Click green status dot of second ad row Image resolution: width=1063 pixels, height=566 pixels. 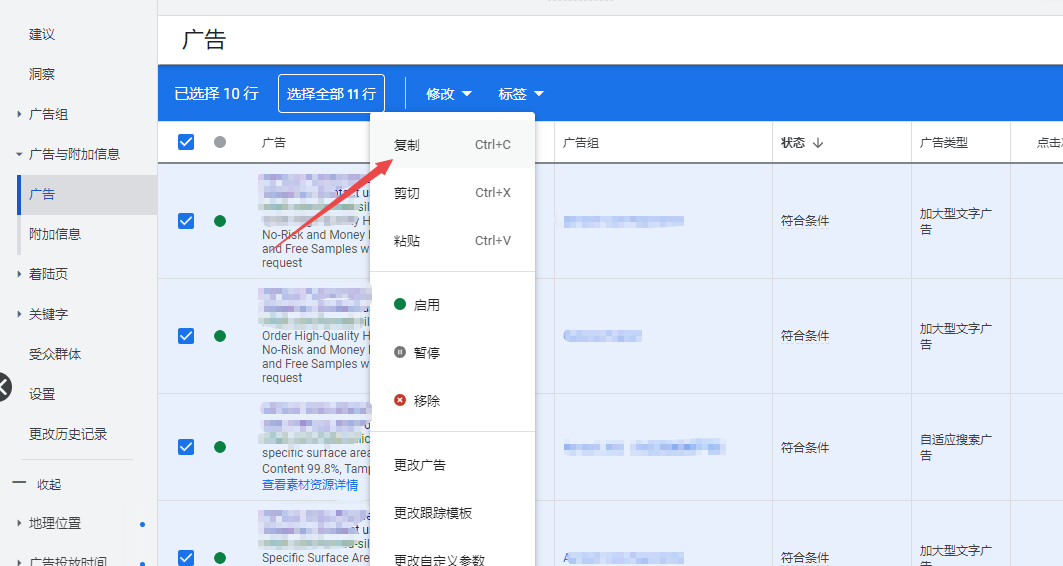[x=220, y=336]
